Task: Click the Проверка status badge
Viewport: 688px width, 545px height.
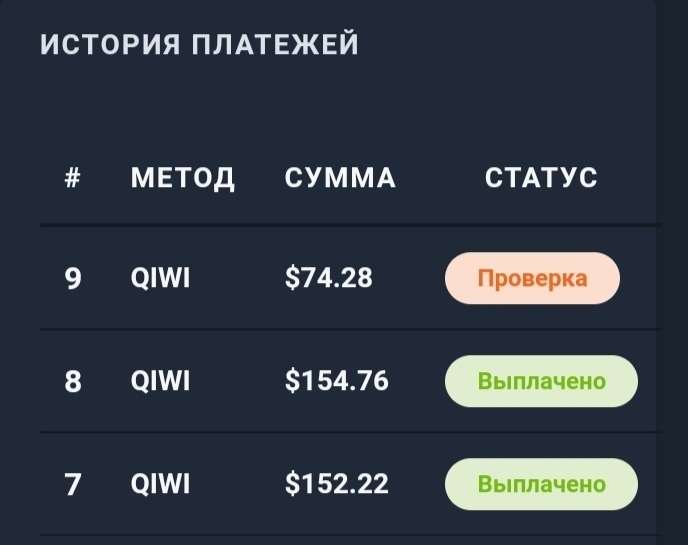Action: tap(532, 278)
